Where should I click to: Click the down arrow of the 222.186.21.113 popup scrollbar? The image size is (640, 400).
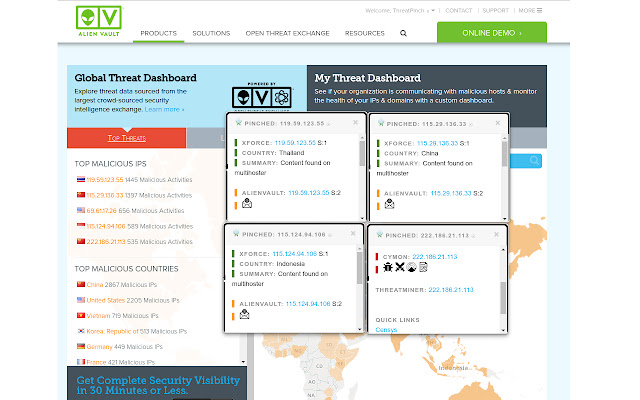503,330
